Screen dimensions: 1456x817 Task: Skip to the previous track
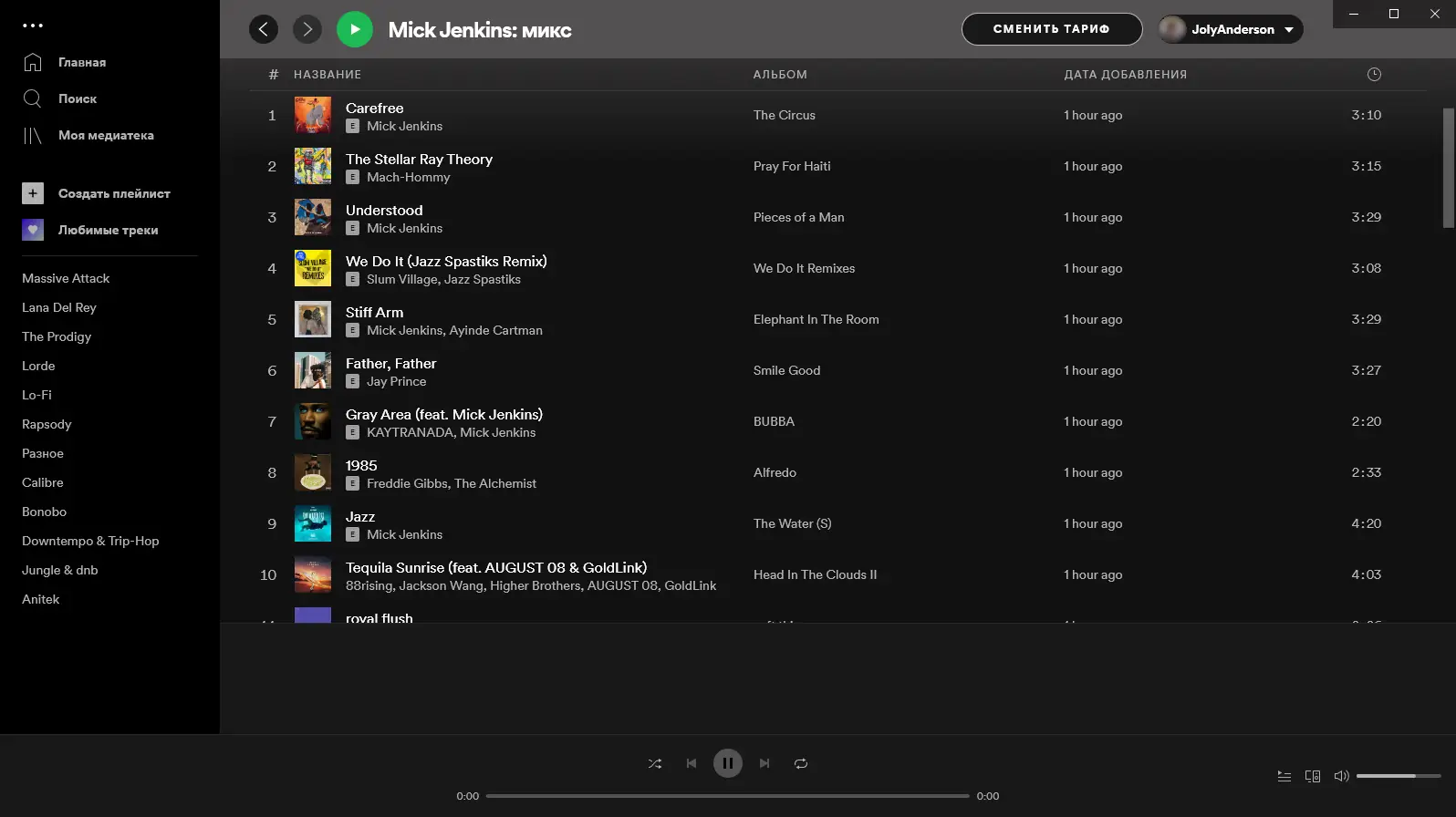[692, 763]
